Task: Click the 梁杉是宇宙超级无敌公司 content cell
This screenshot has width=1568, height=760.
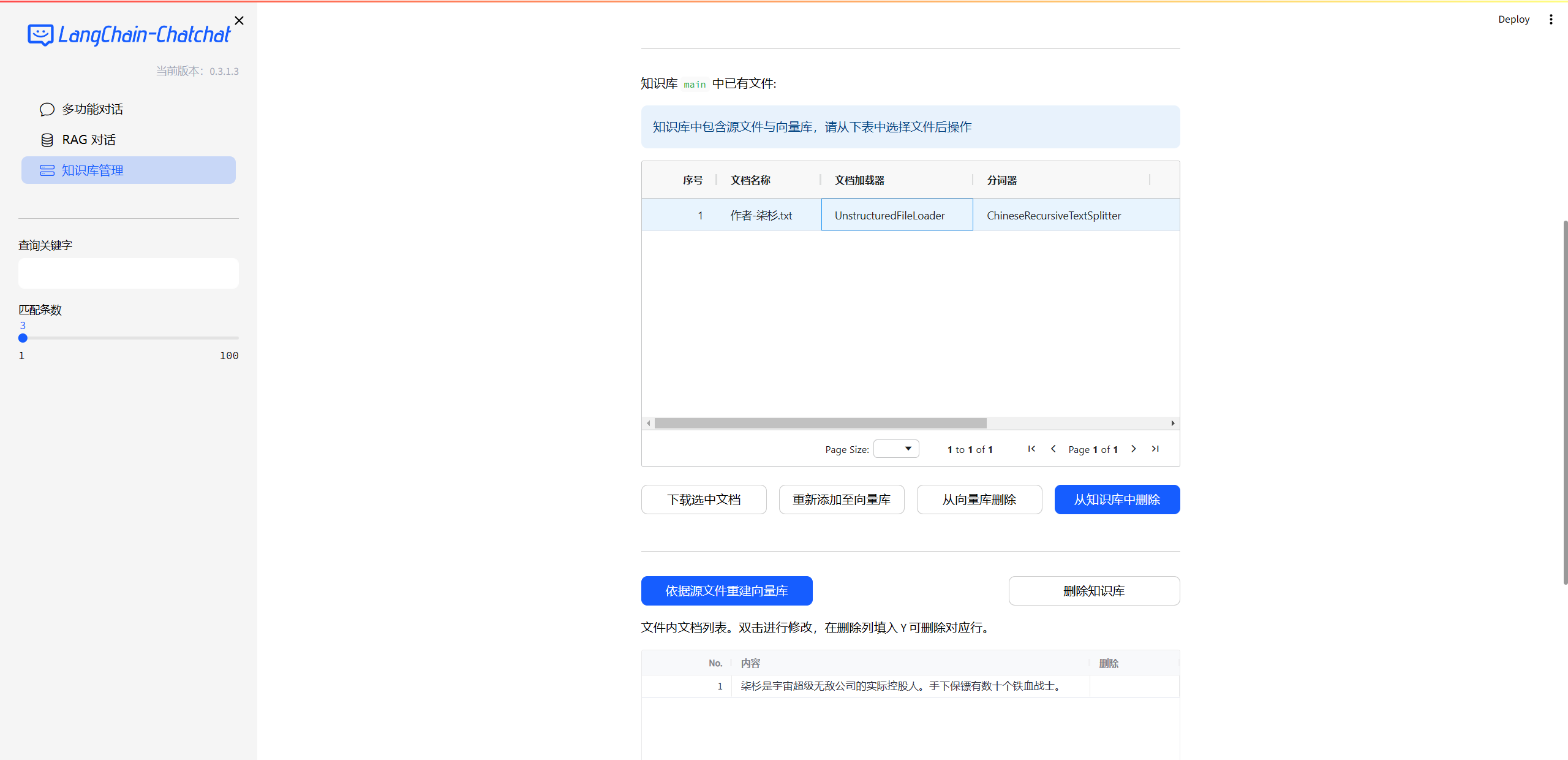Action: click(x=910, y=686)
